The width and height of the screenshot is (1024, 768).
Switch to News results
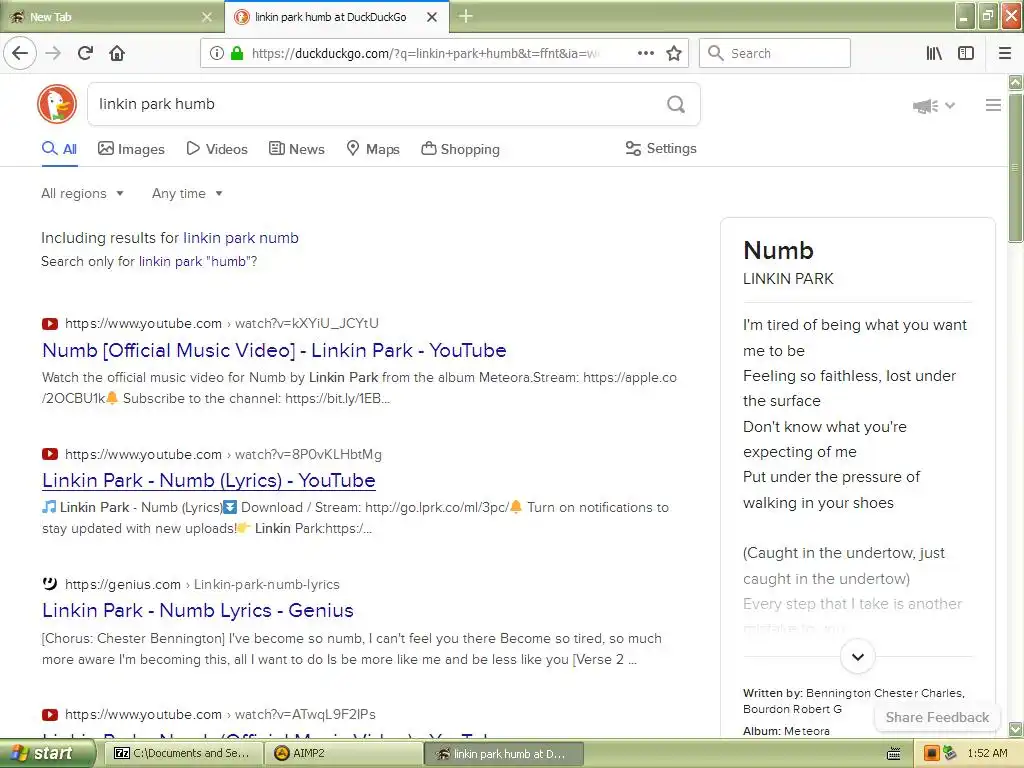click(296, 149)
